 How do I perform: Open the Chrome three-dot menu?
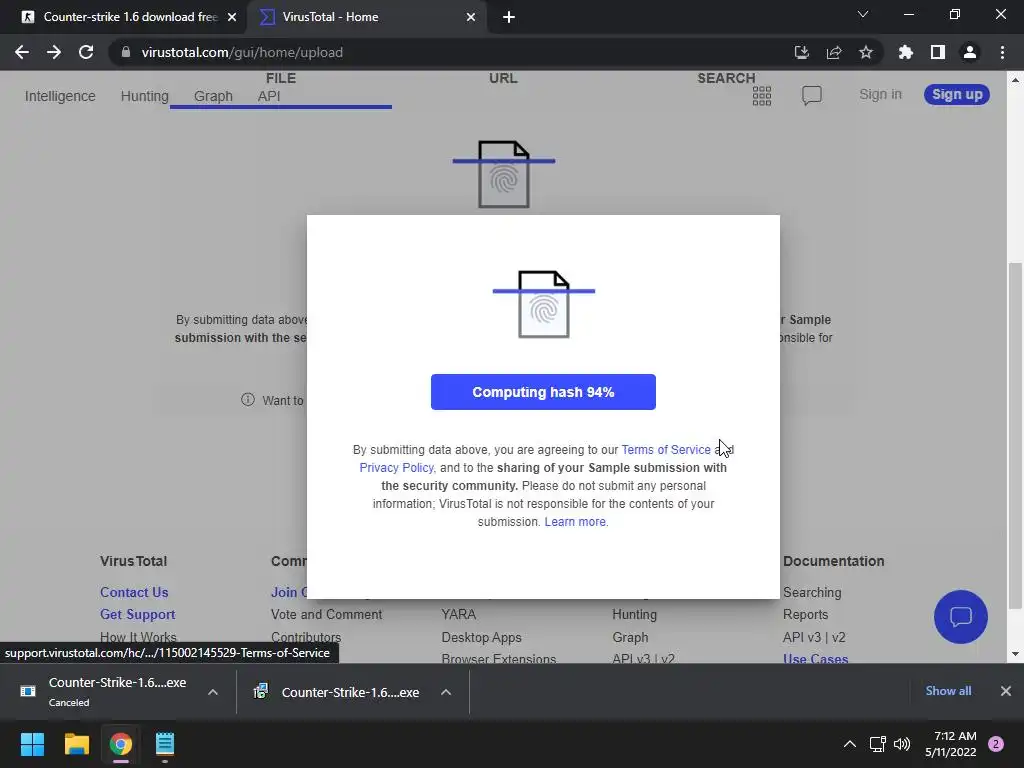1002,52
